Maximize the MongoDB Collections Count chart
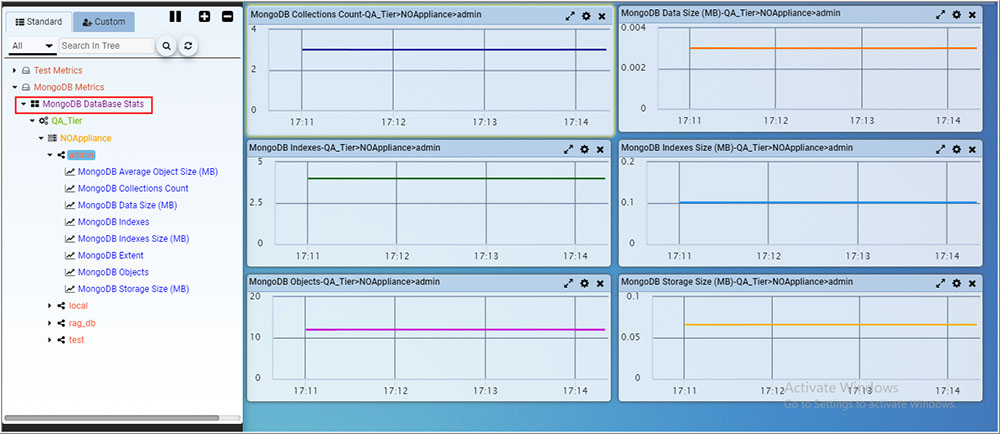1000x434 pixels. click(x=570, y=16)
